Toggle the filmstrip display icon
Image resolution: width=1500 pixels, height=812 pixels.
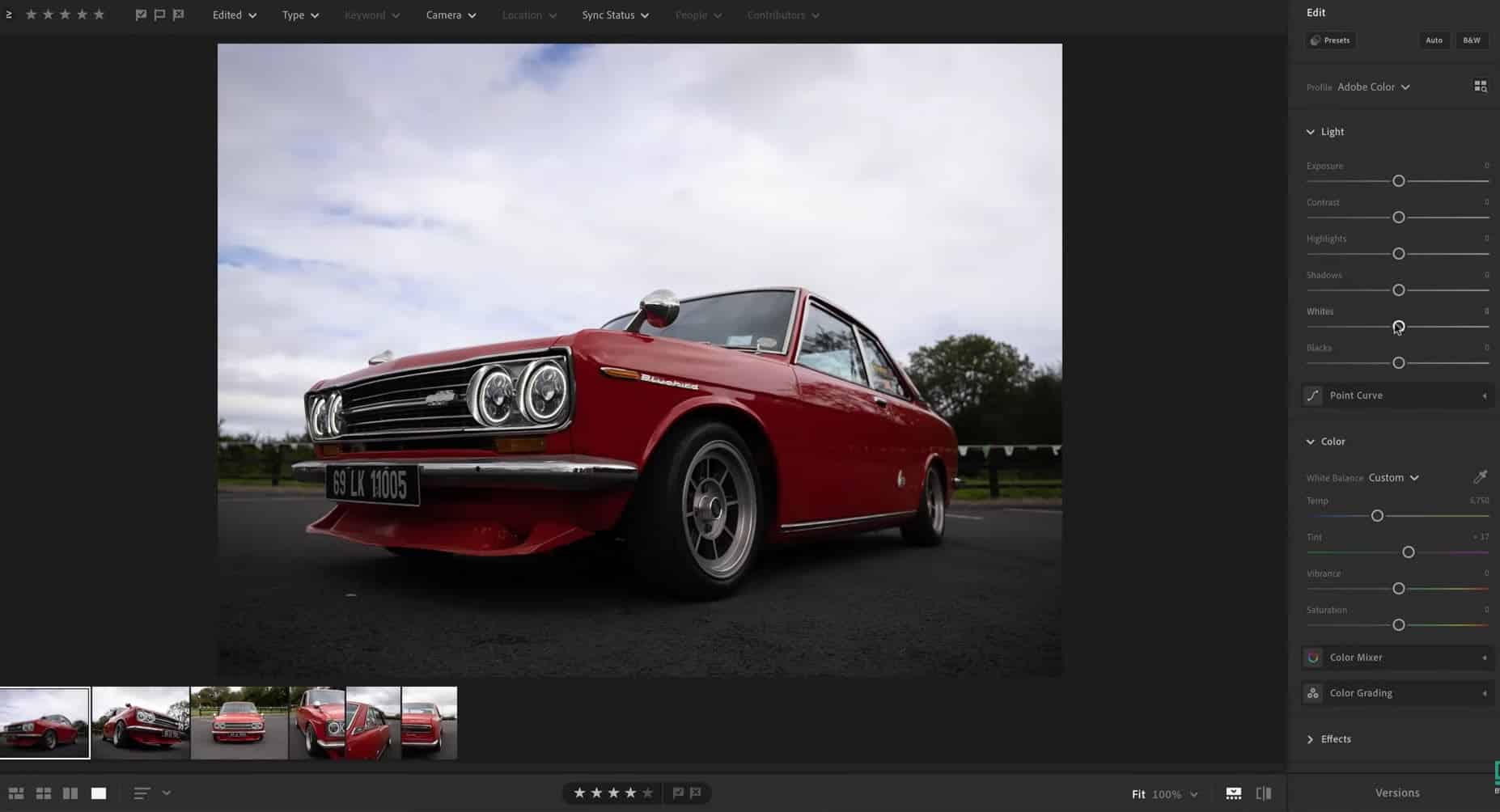click(1234, 793)
